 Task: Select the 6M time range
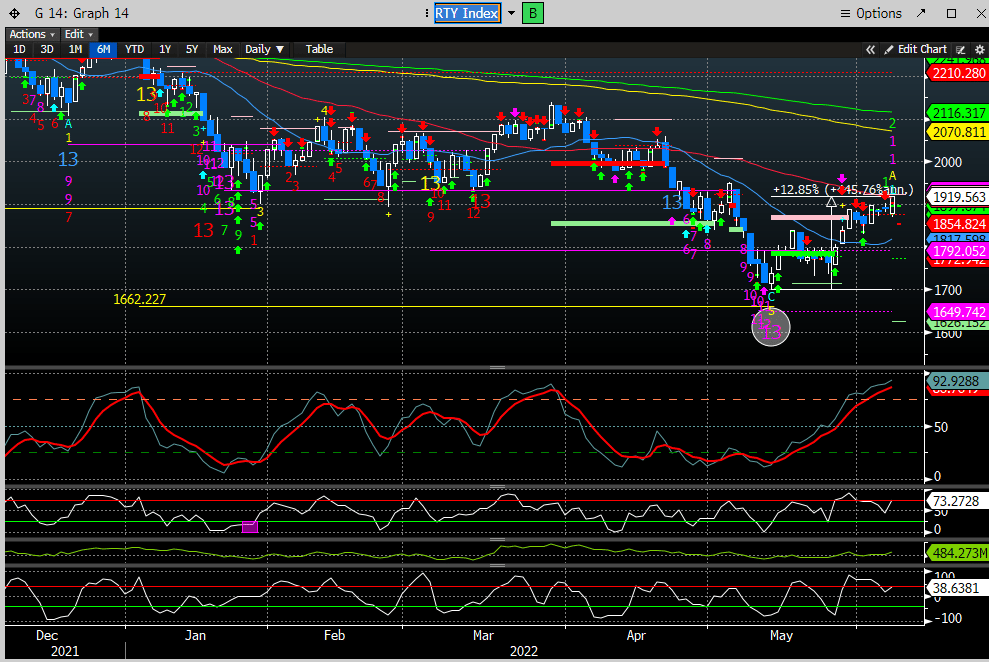pos(103,49)
